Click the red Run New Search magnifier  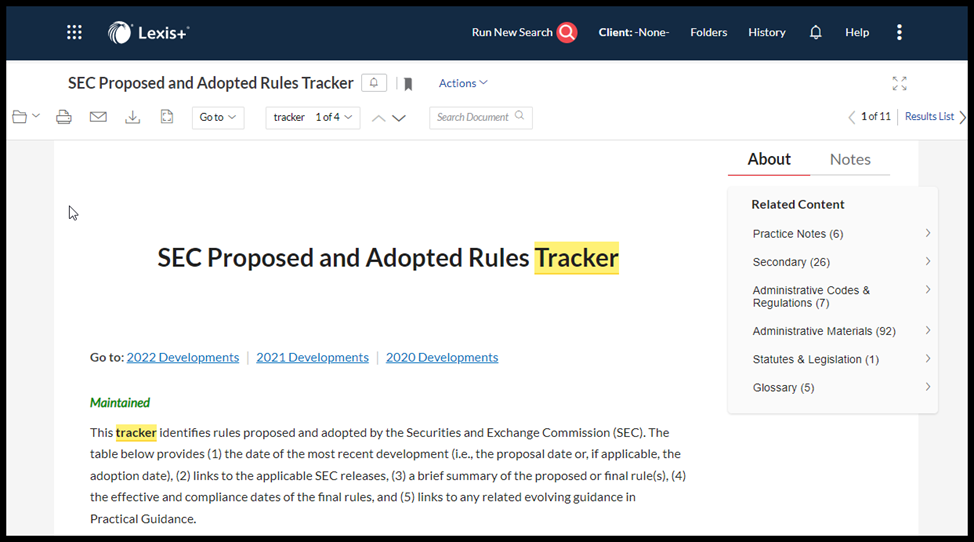[567, 32]
